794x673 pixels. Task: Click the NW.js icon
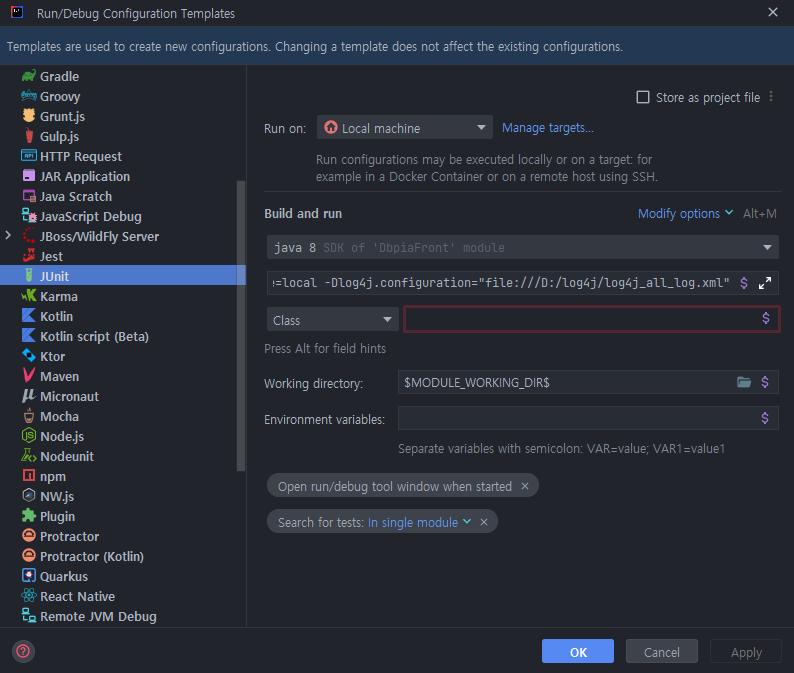click(29, 496)
